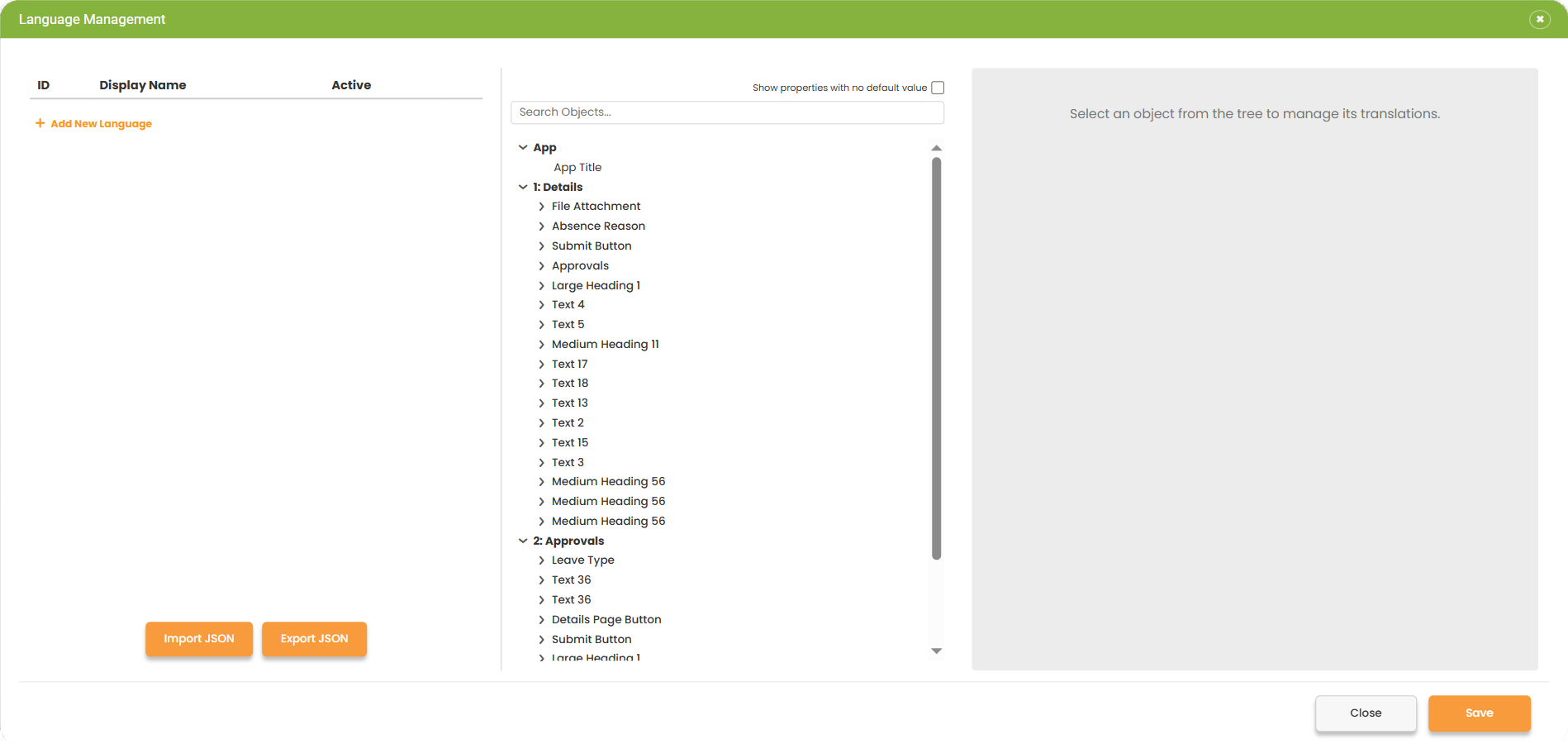Expand the Leave Type node under Approvals

click(541, 560)
